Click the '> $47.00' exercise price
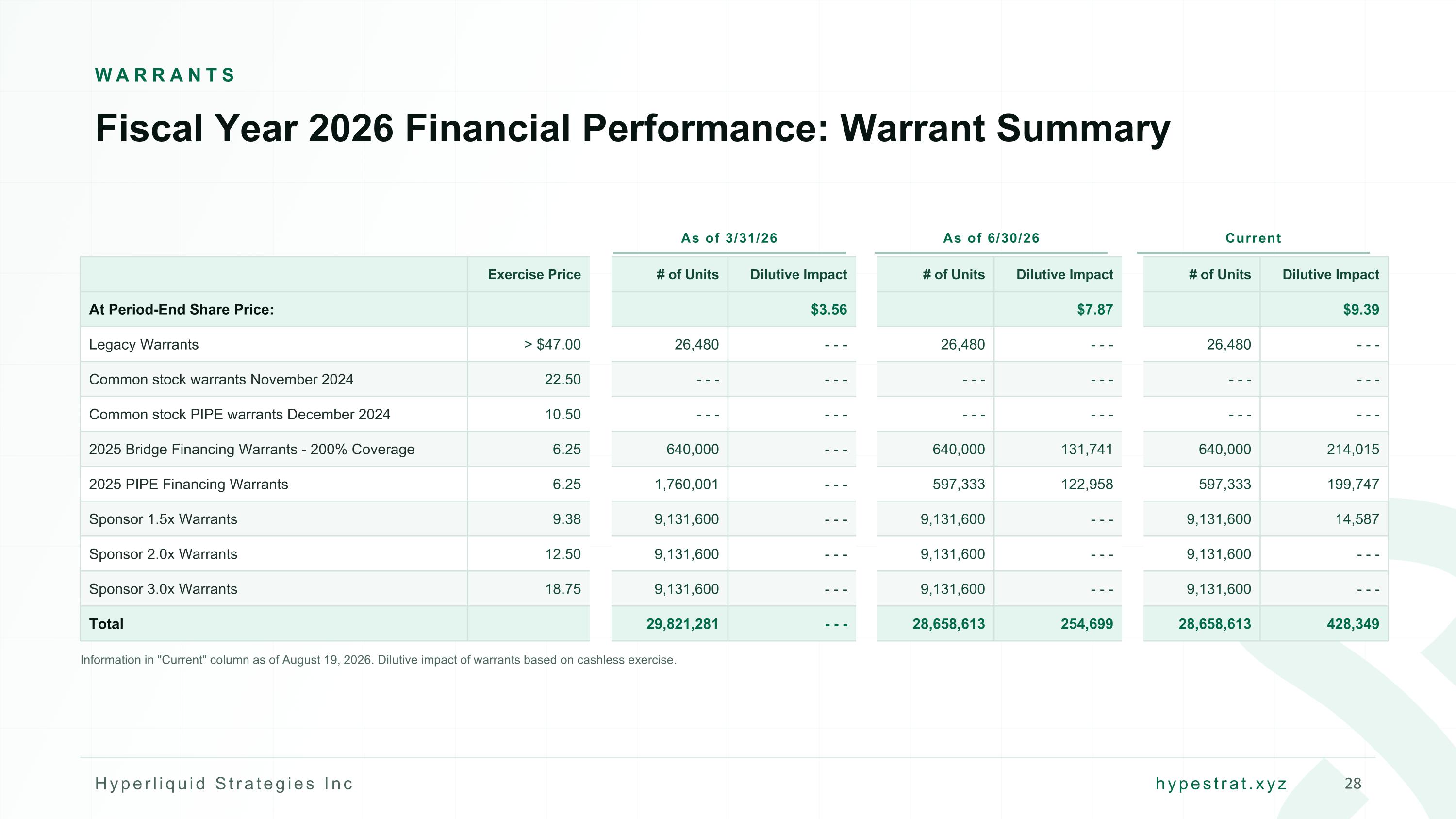This screenshot has height=819, width=1456. (x=552, y=345)
